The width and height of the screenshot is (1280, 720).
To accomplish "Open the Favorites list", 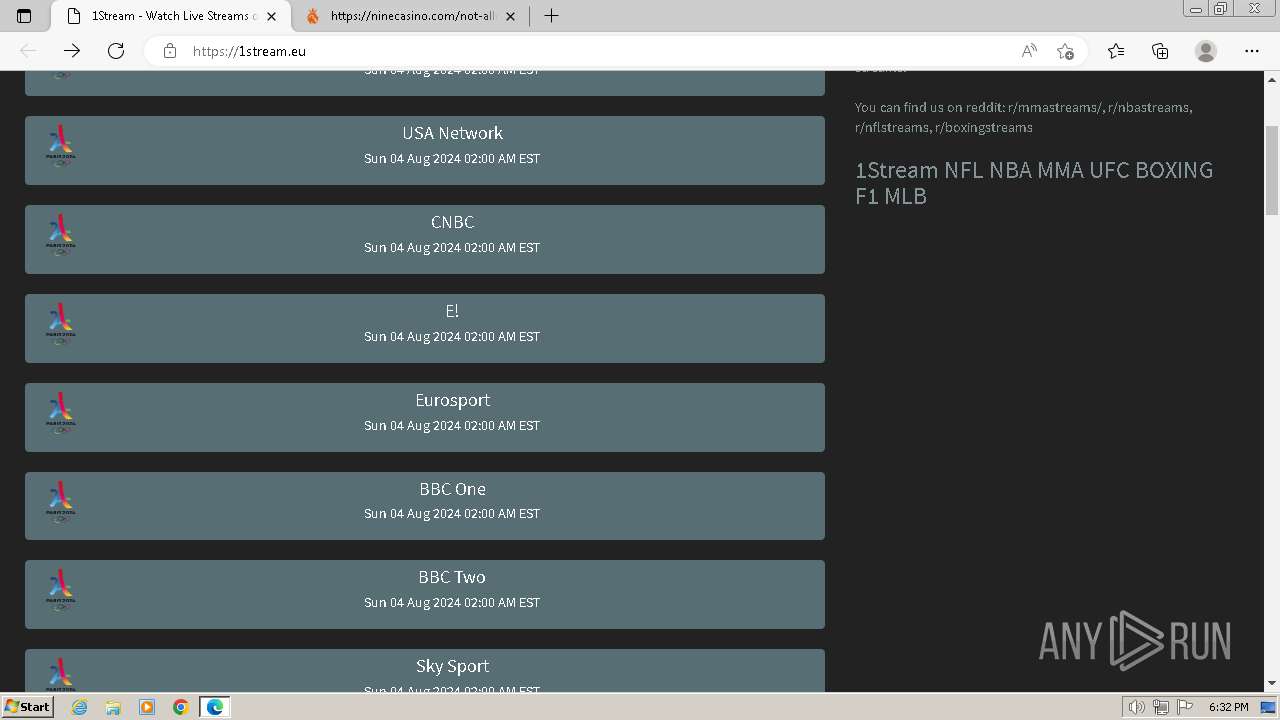I will pos(1116,51).
